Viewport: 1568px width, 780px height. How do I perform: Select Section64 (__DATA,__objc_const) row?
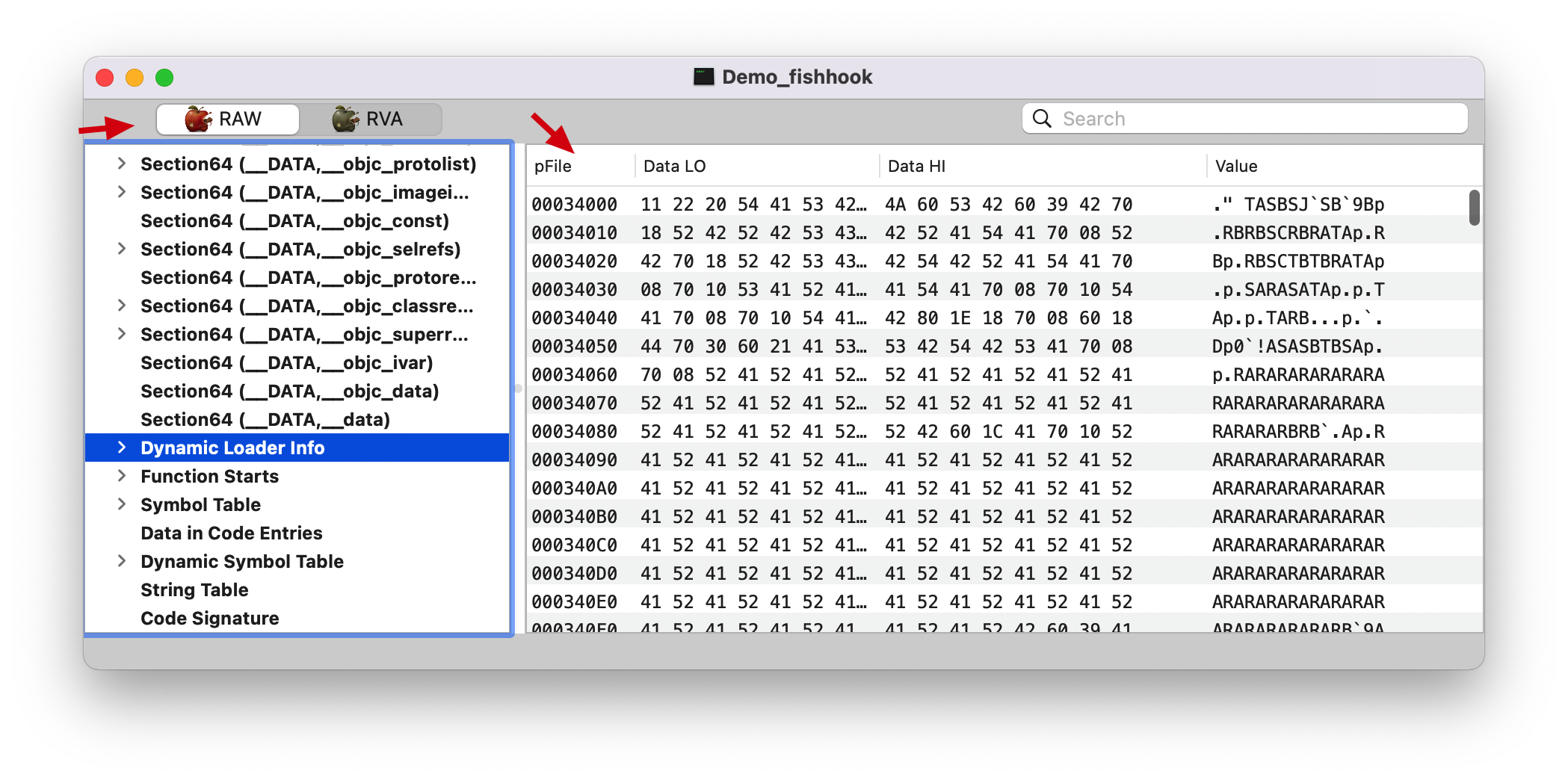[x=297, y=220]
